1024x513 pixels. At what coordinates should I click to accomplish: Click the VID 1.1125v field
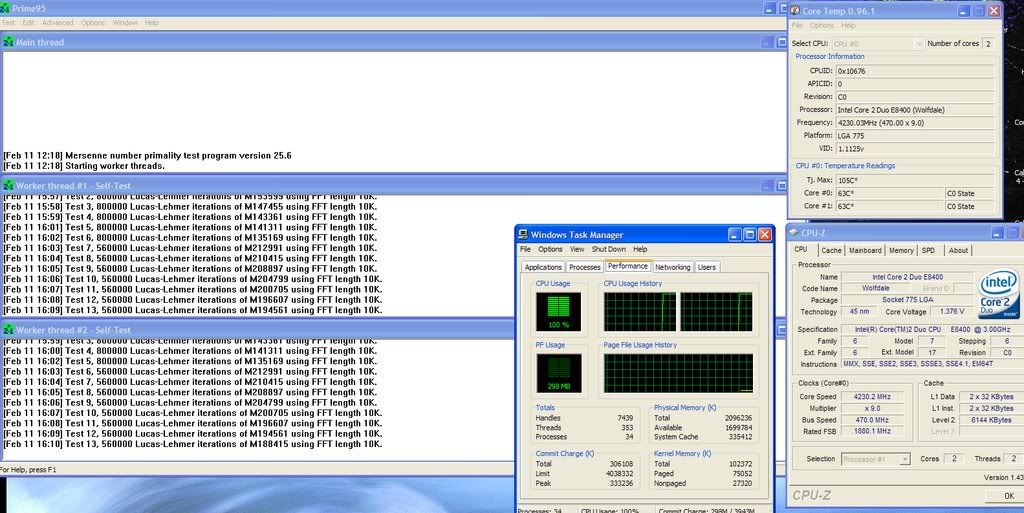(915, 149)
